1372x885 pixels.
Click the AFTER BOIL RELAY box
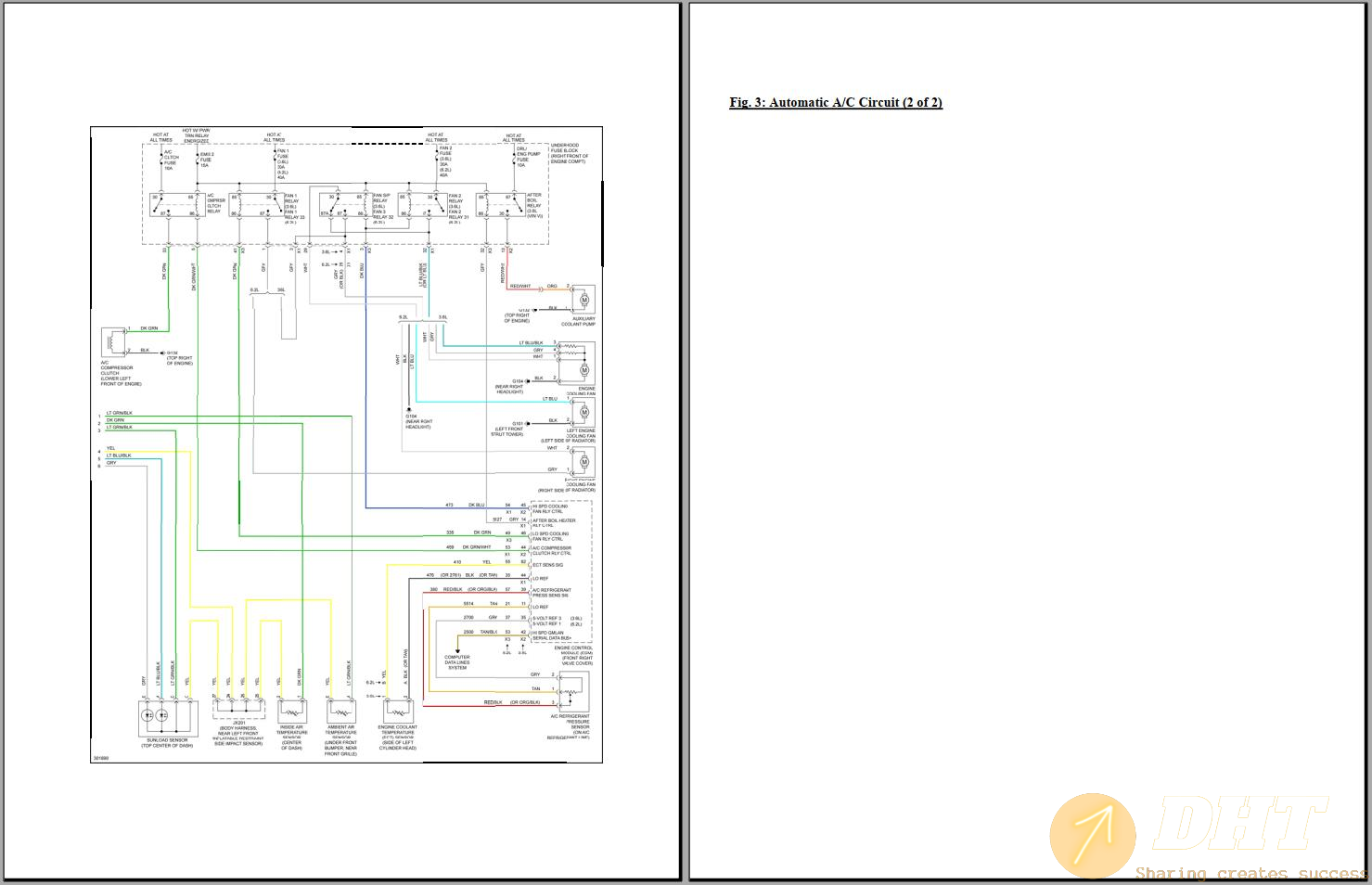tap(500, 205)
